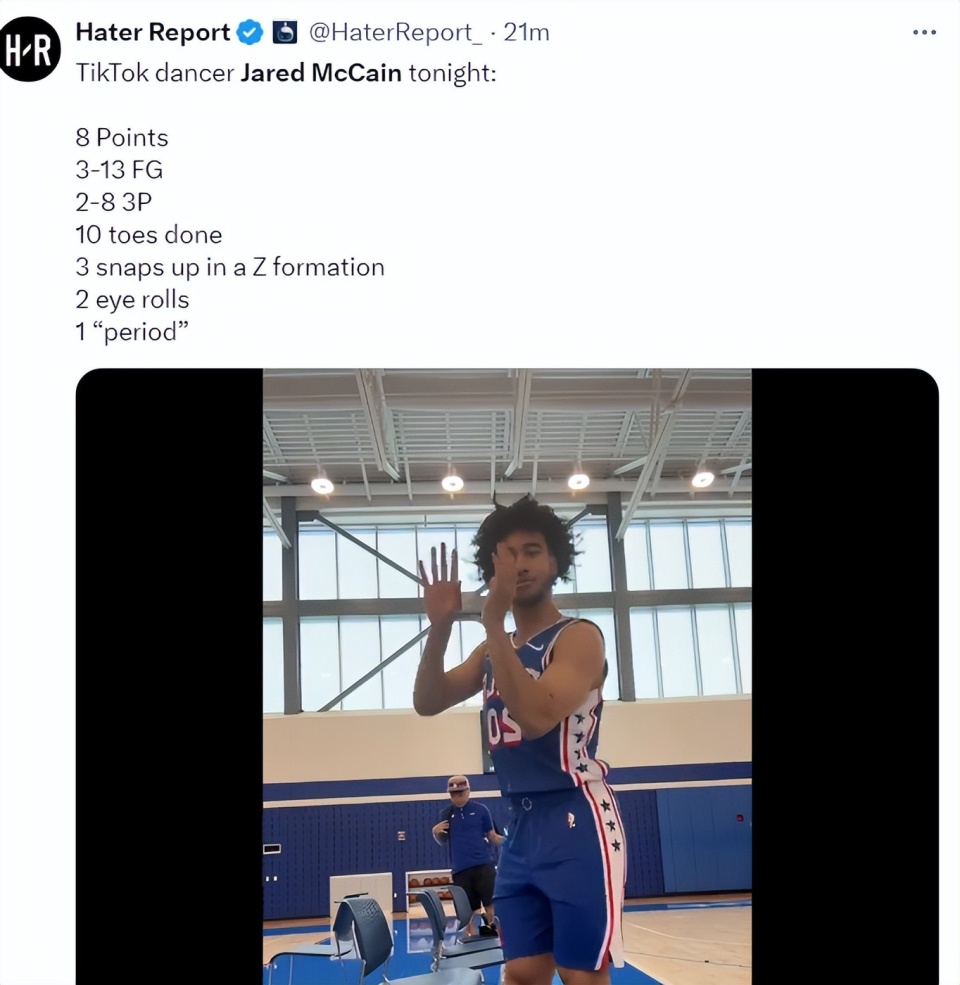Viewport: 960px width, 985px height.
Task: Click the "10 toes done" line
Action: tap(148, 235)
